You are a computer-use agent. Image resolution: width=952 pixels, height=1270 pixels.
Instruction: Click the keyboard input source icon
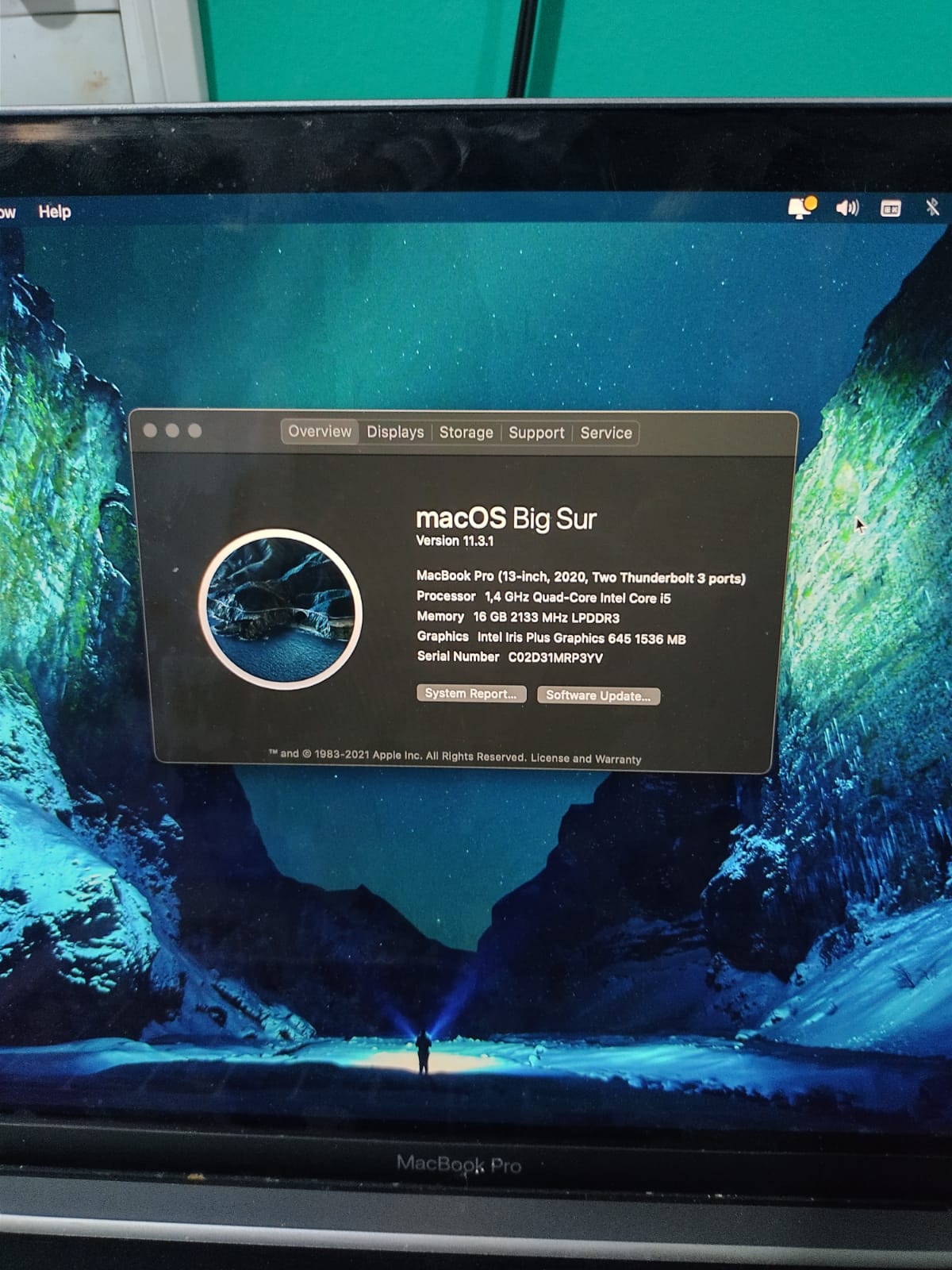coord(890,209)
